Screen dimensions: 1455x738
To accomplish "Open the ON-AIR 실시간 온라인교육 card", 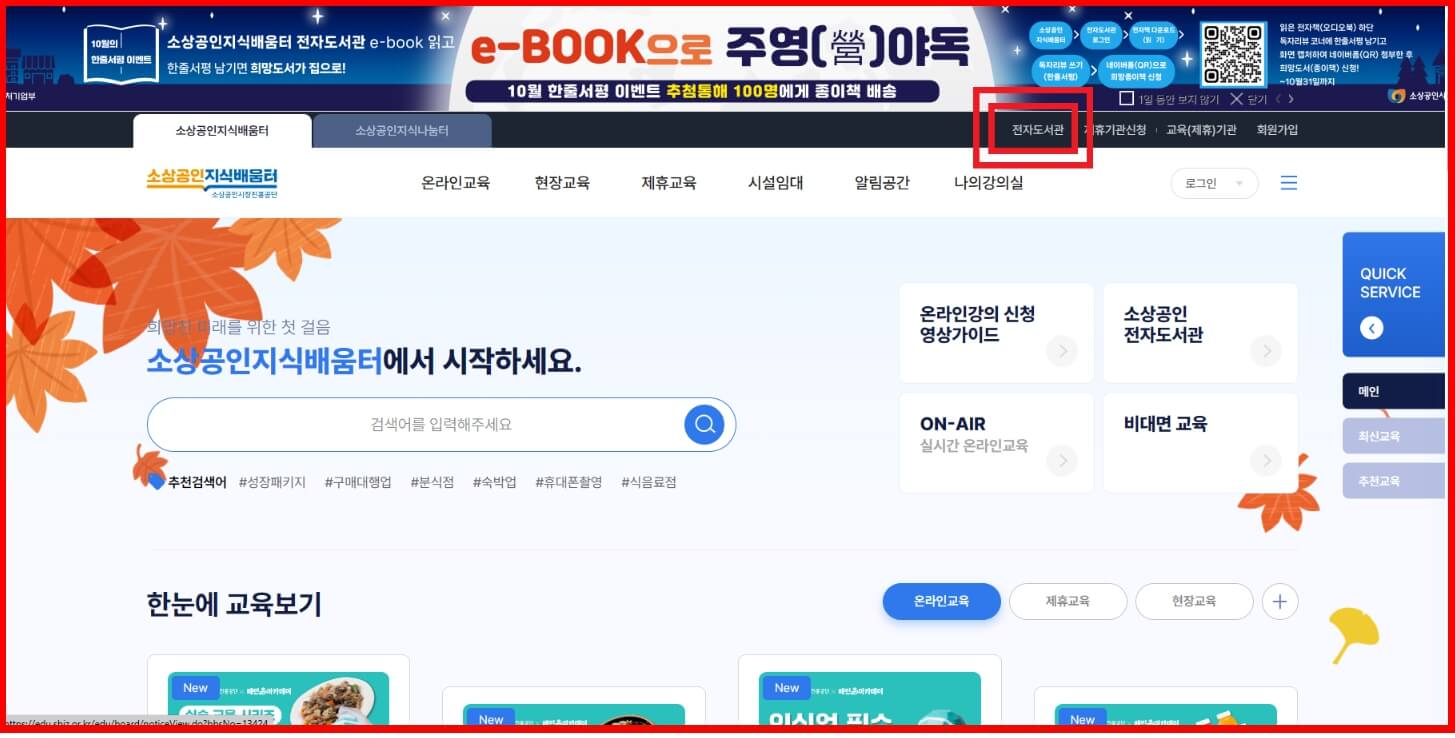I will point(996,443).
